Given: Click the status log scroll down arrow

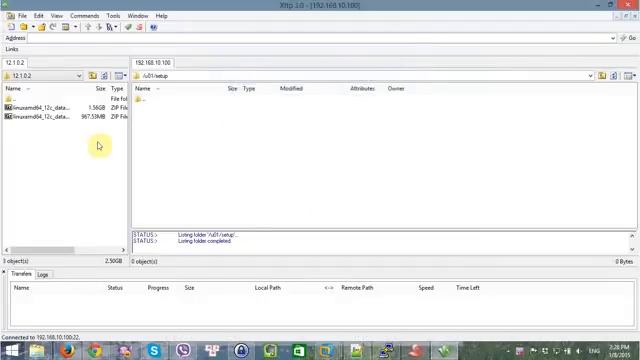Looking at the screenshot, I should pos(632,249).
